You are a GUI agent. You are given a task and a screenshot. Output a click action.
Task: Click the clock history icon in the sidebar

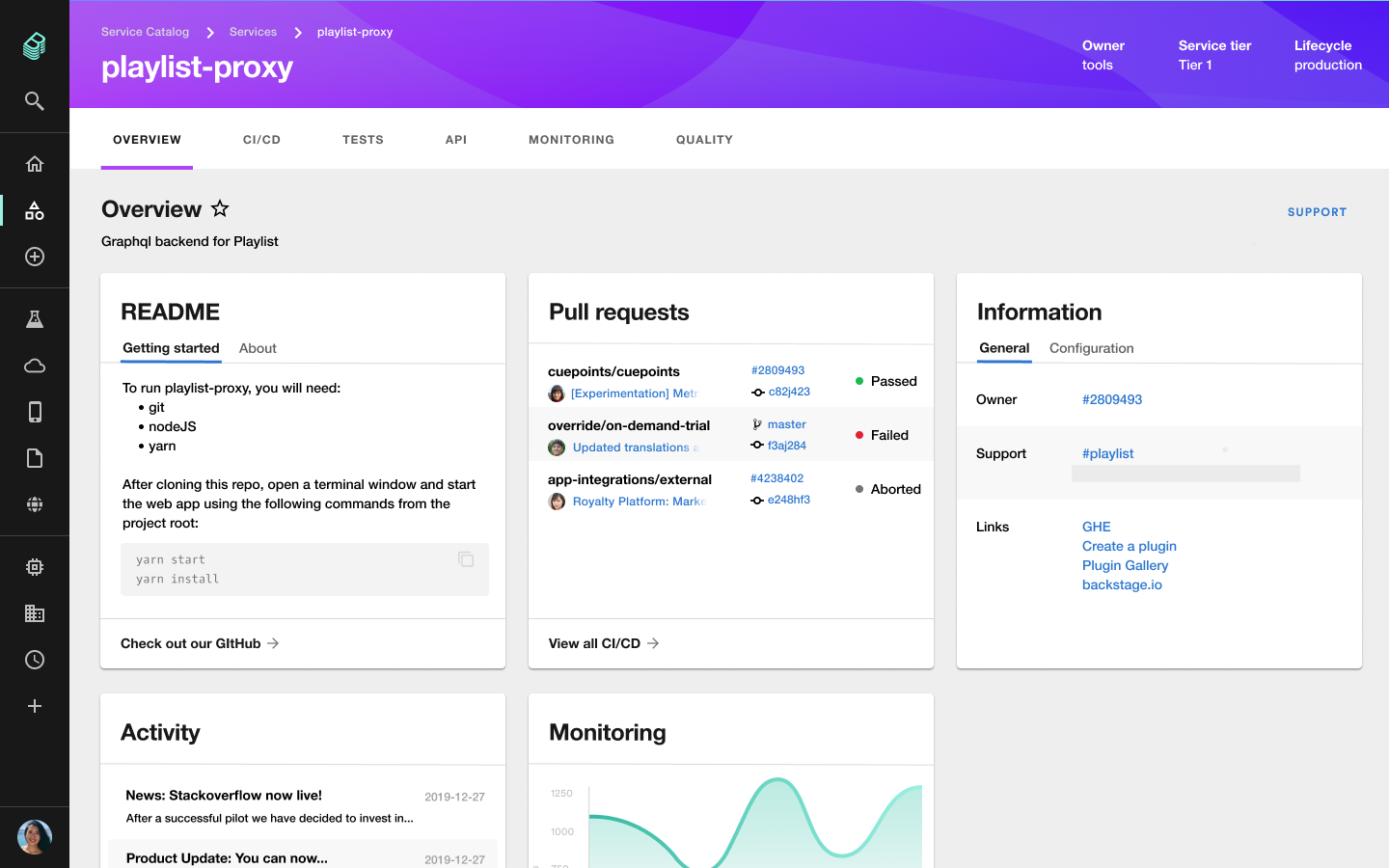(x=35, y=660)
